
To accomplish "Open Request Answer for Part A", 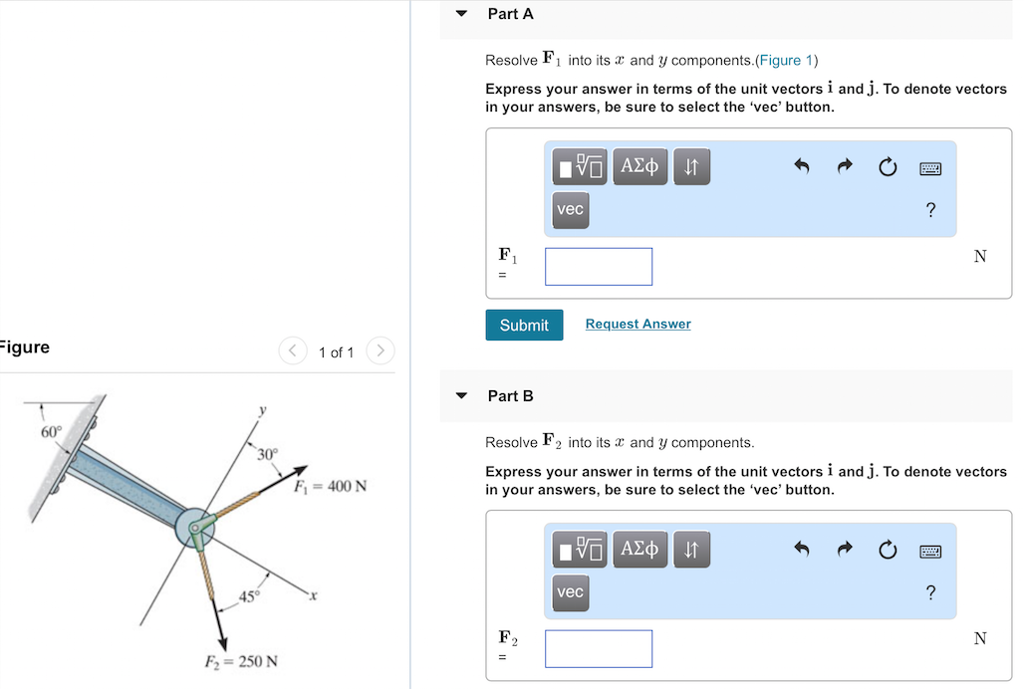I will (637, 324).
